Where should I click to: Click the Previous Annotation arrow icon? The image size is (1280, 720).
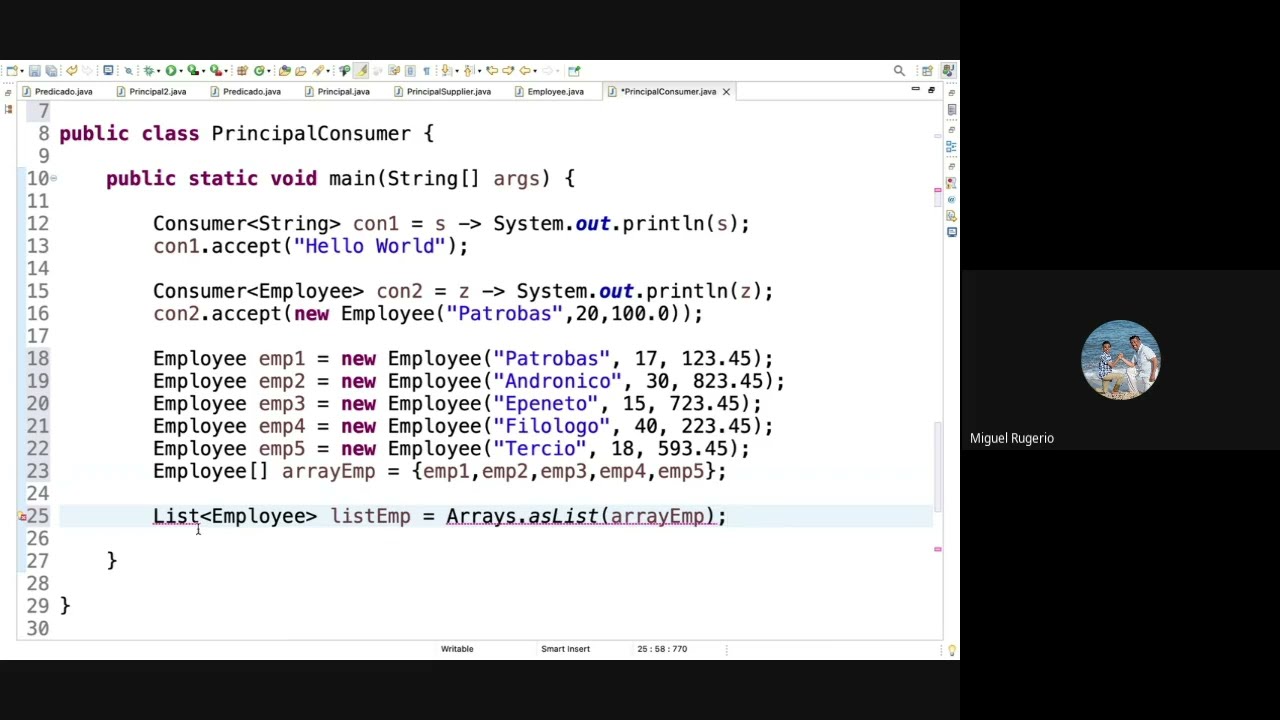(x=467, y=71)
